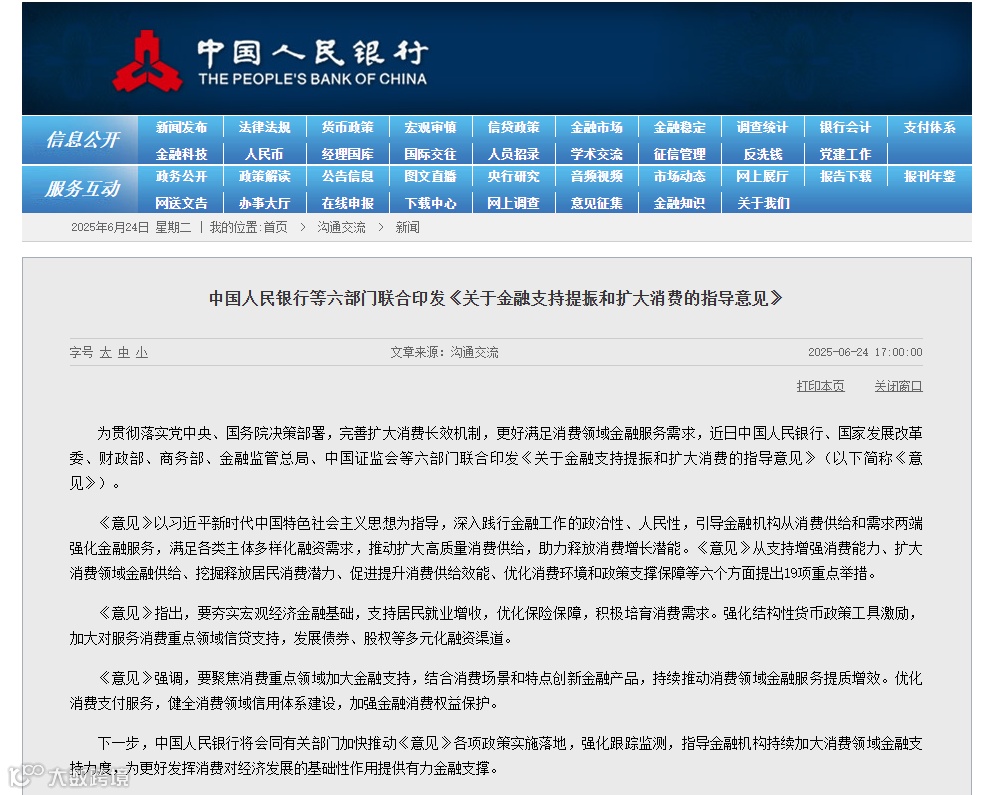
Task: Open 报告下载 navigation item
Action: [x=845, y=176]
